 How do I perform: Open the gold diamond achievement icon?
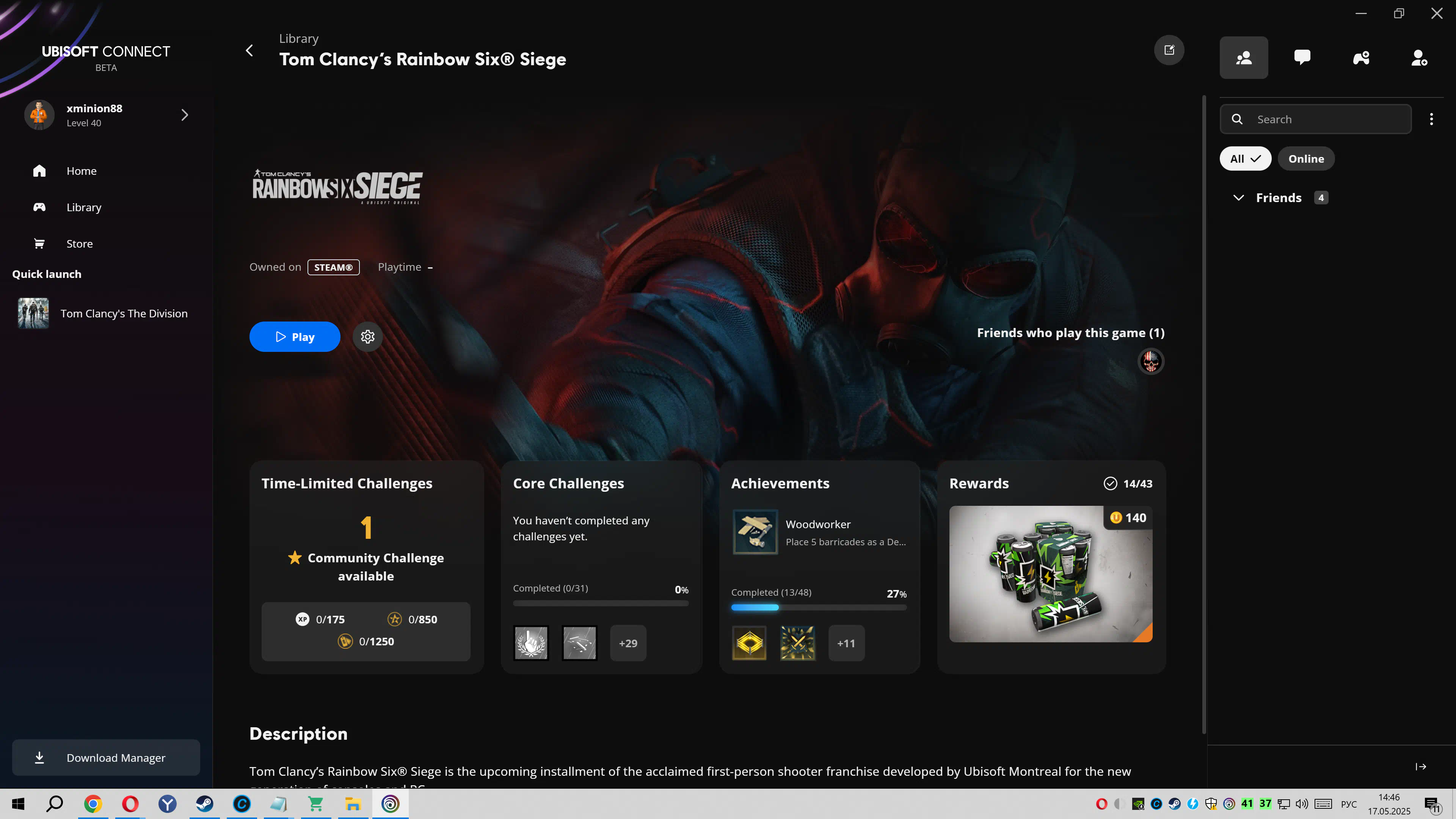[749, 643]
